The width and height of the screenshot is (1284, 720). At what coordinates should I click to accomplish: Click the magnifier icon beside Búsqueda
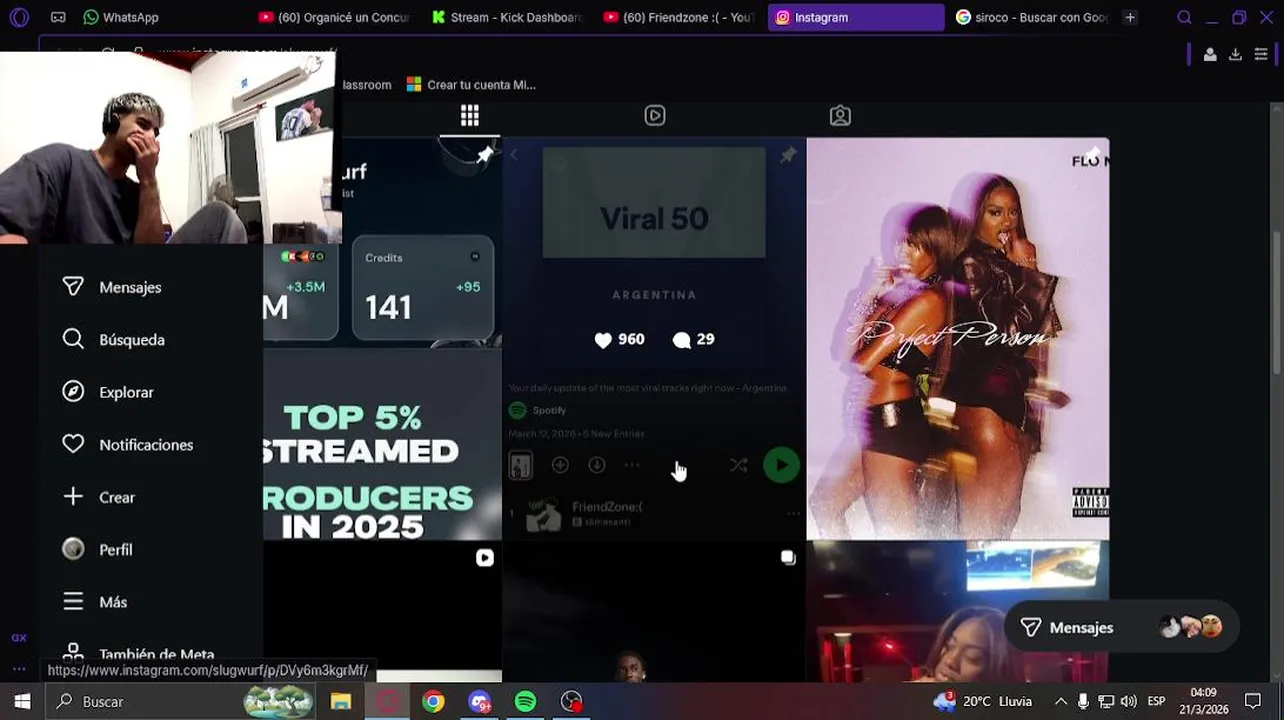(73, 339)
